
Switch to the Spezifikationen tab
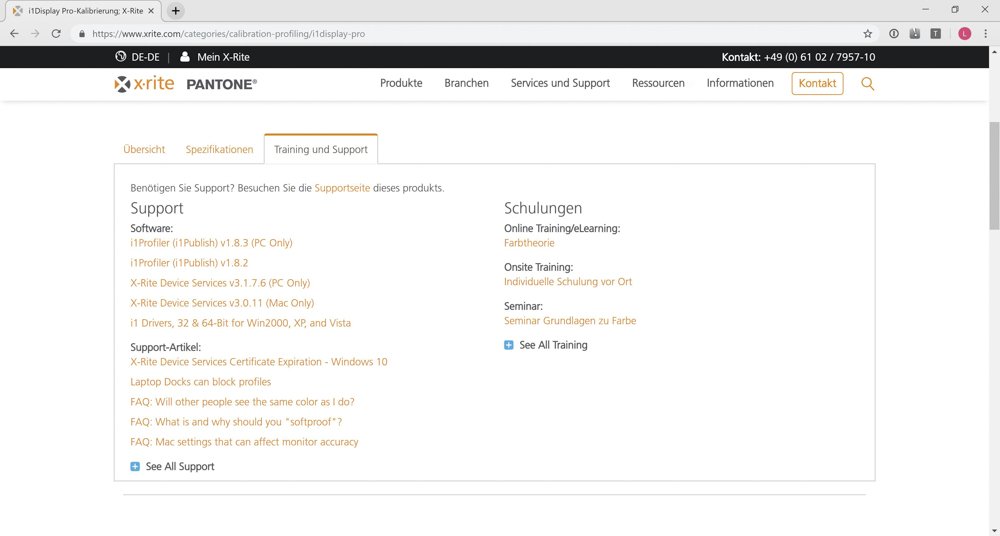click(x=219, y=149)
